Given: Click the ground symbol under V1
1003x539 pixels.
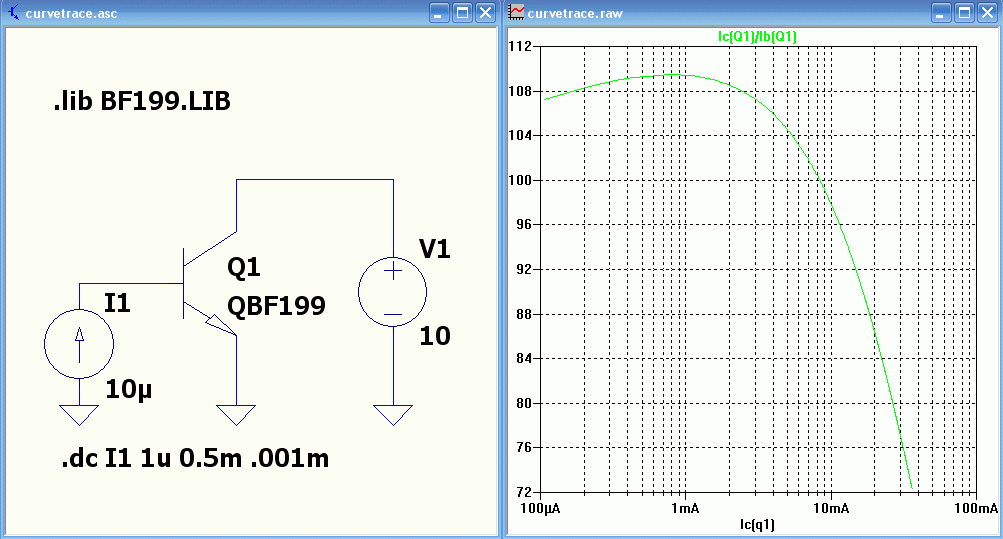Looking at the screenshot, I should pos(393,415).
